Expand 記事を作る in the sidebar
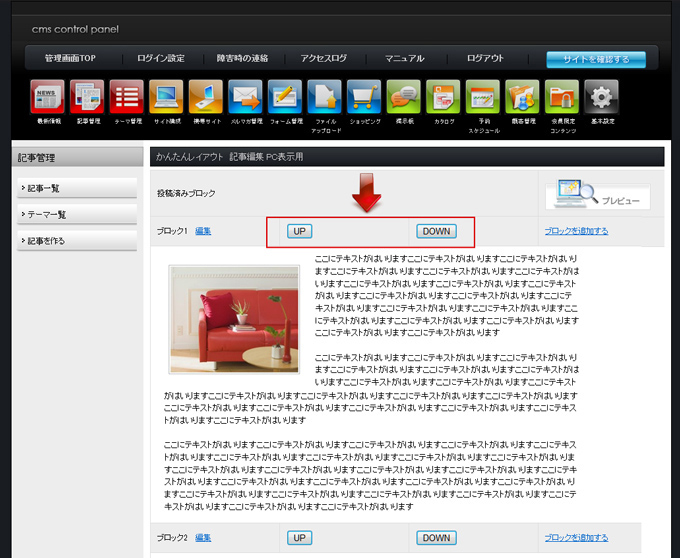 pos(77,240)
